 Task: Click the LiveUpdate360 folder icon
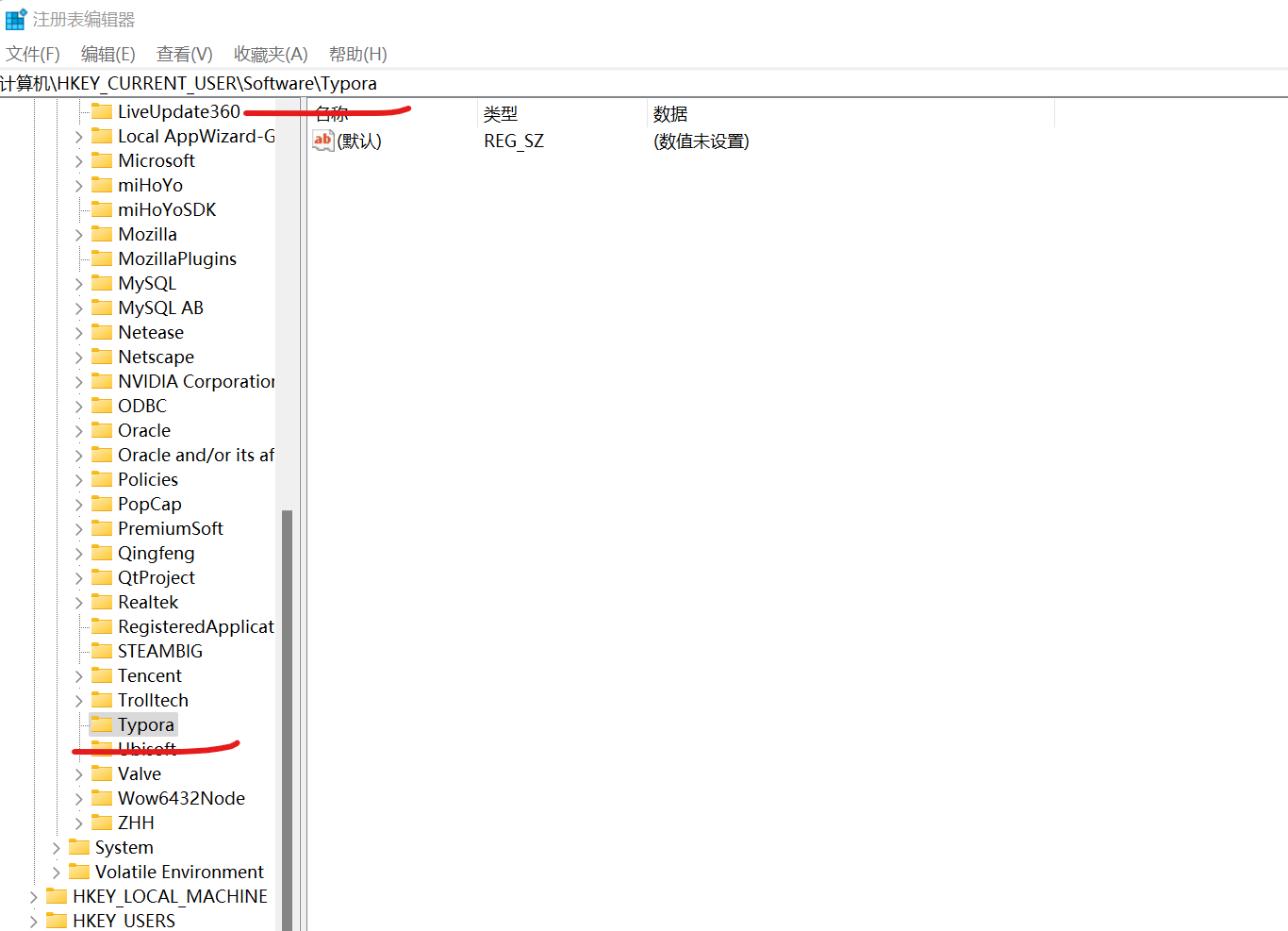pos(102,111)
